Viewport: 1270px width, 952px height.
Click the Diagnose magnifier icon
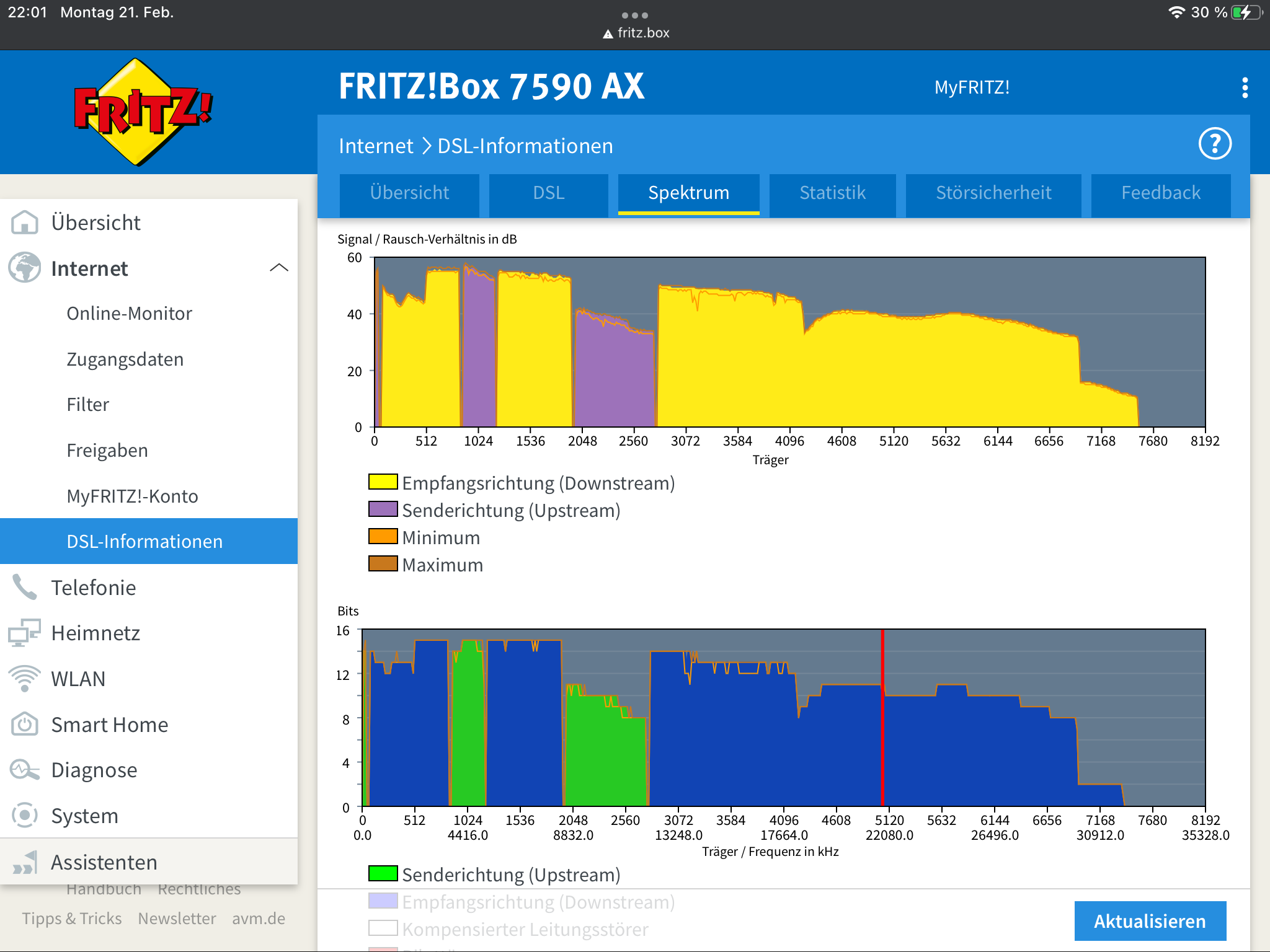[25, 770]
